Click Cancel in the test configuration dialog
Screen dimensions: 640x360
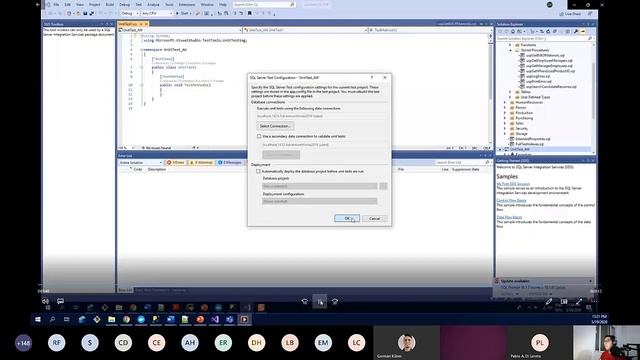tap(374, 218)
